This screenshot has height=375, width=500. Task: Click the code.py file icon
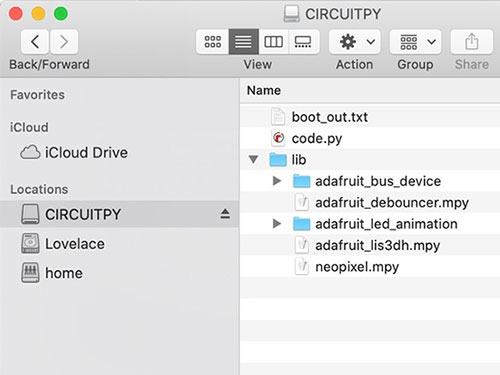(278, 138)
